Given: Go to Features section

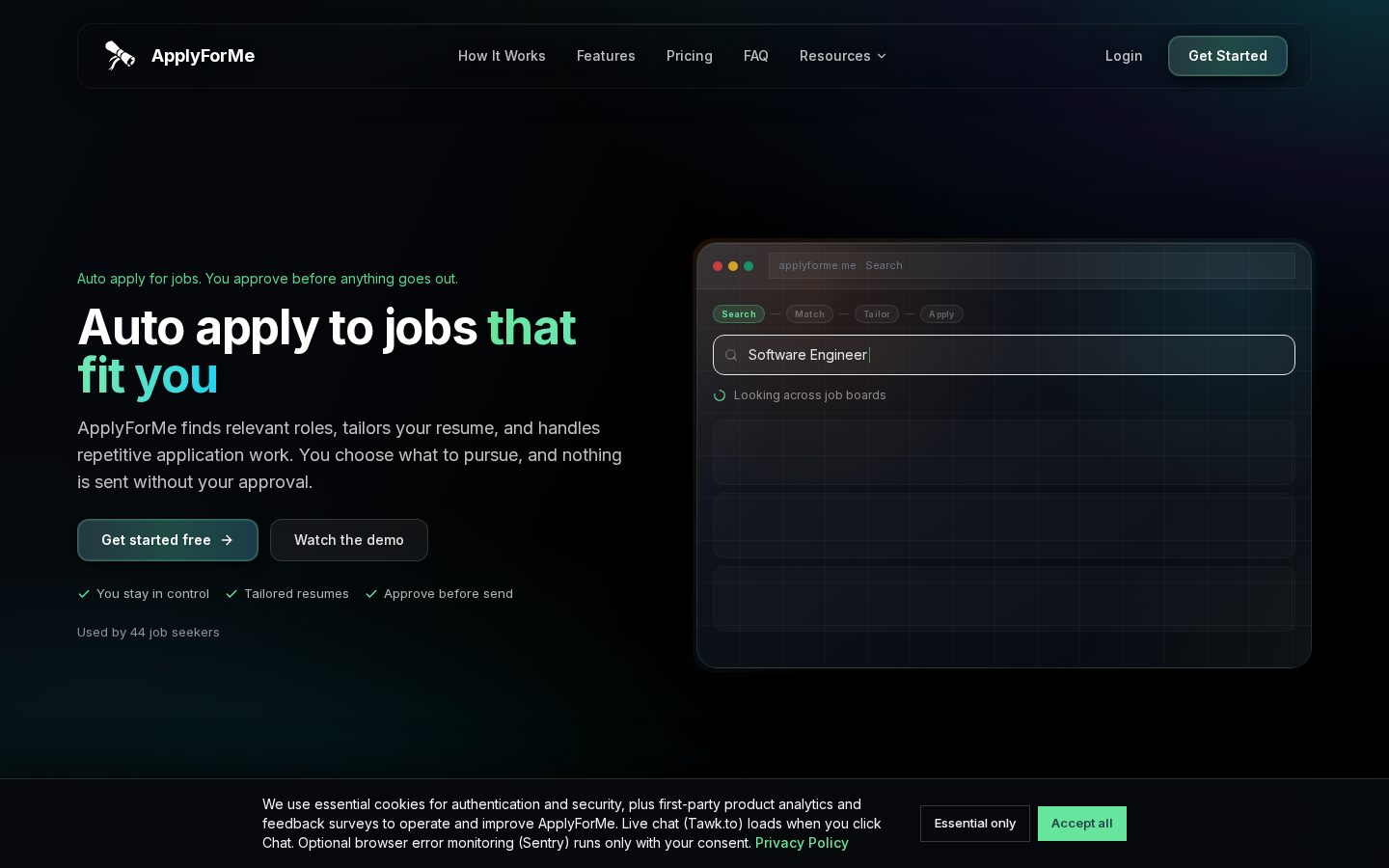Looking at the screenshot, I should point(606,56).
